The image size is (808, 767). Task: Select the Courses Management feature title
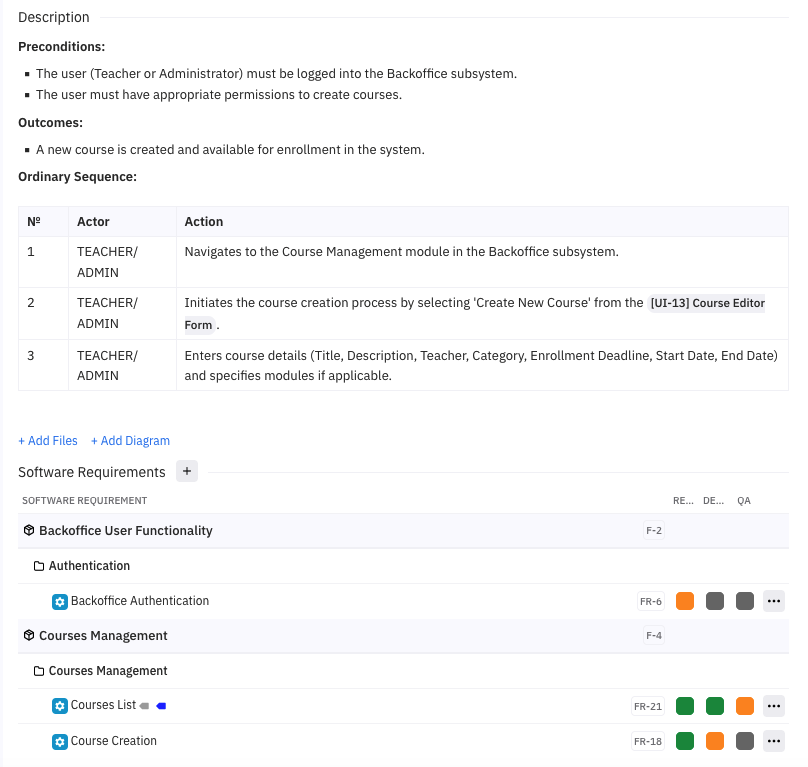pos(103,636)
